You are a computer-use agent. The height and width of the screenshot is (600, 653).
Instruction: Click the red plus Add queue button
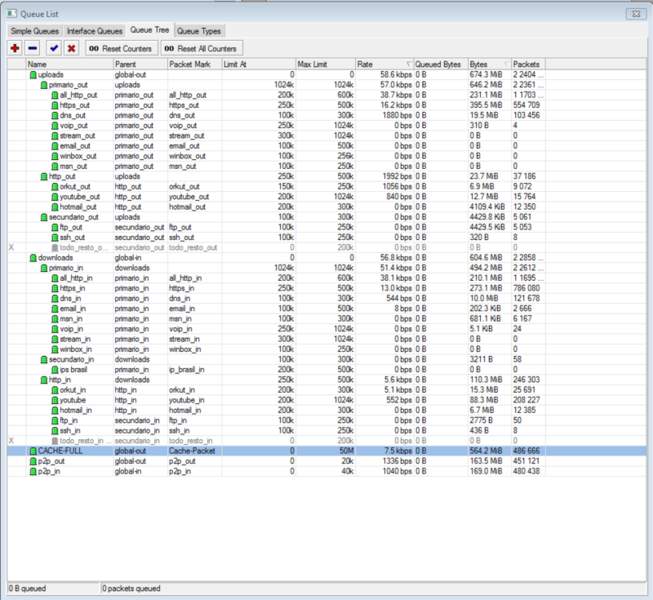15,48
